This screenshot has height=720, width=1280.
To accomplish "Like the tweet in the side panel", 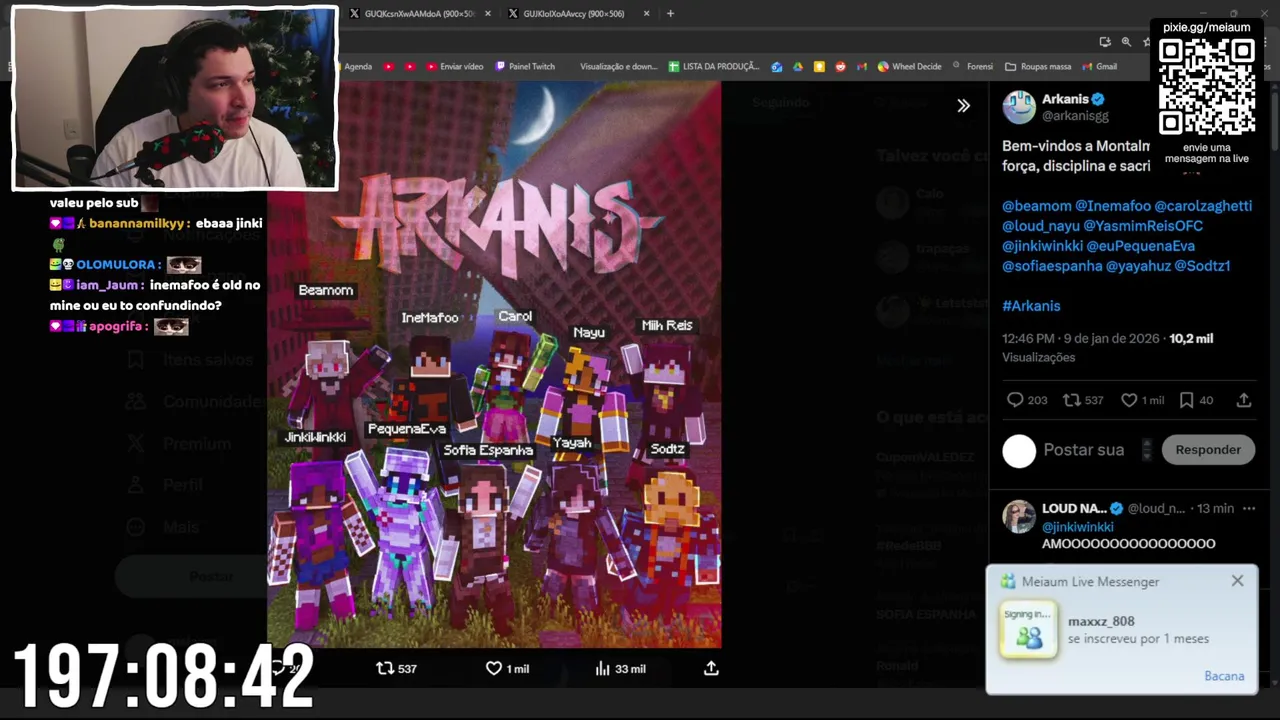I will coord(1129,400).
